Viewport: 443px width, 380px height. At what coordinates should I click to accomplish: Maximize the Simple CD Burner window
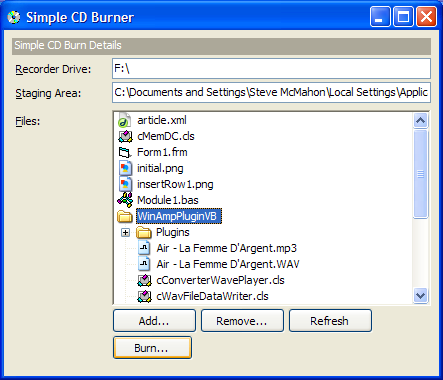coord(403,16)
